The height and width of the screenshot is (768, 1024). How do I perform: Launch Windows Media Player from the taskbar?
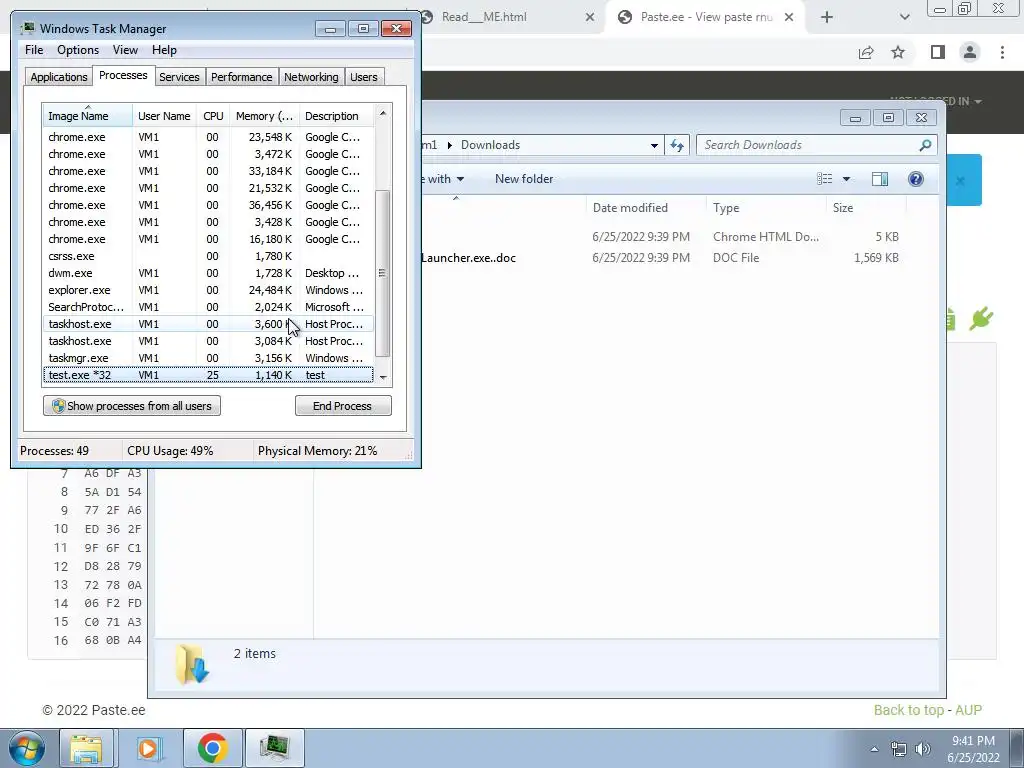(x=149, y=748)
